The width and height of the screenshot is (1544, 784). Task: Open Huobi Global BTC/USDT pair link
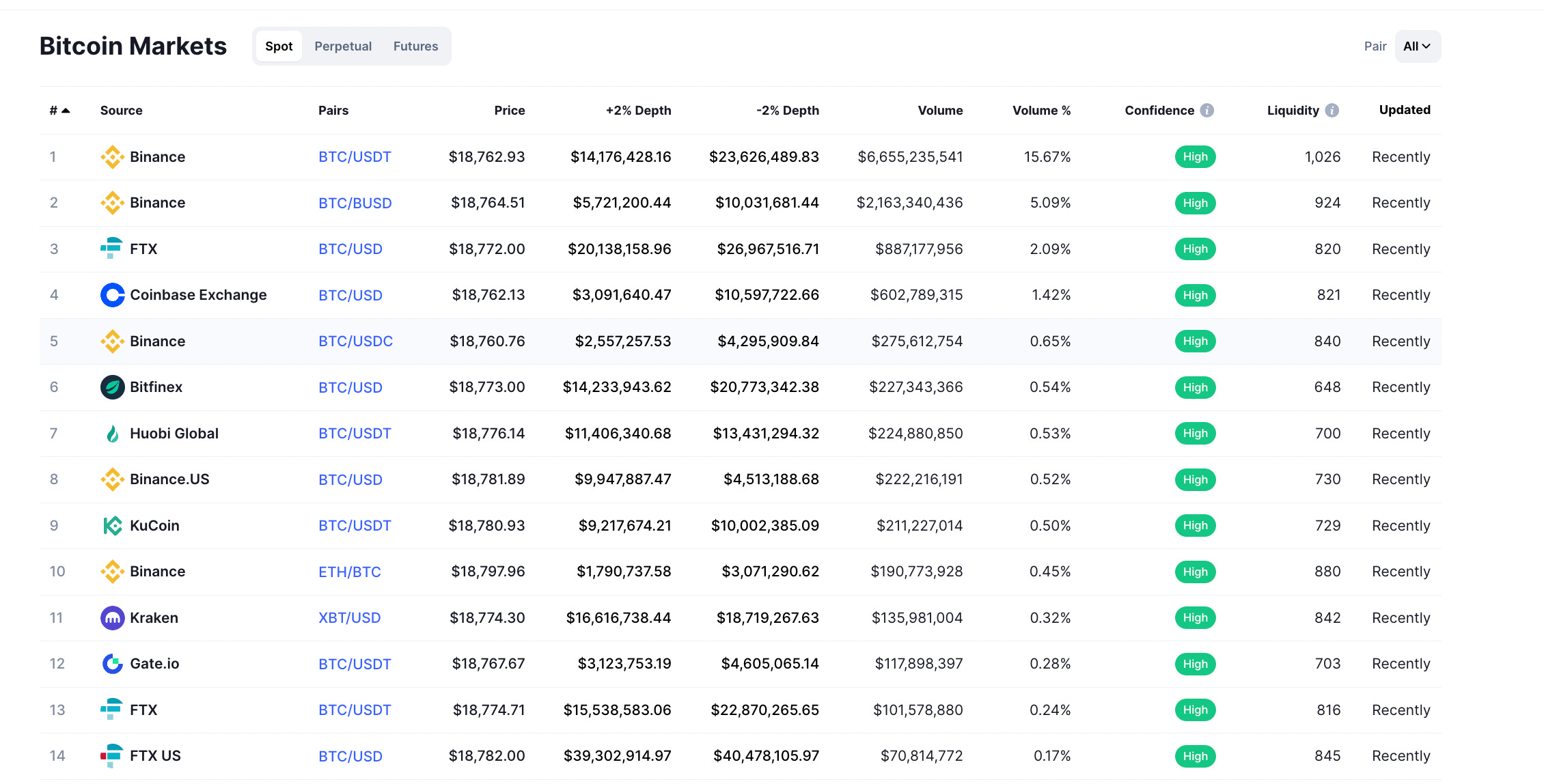click(355, 434)
